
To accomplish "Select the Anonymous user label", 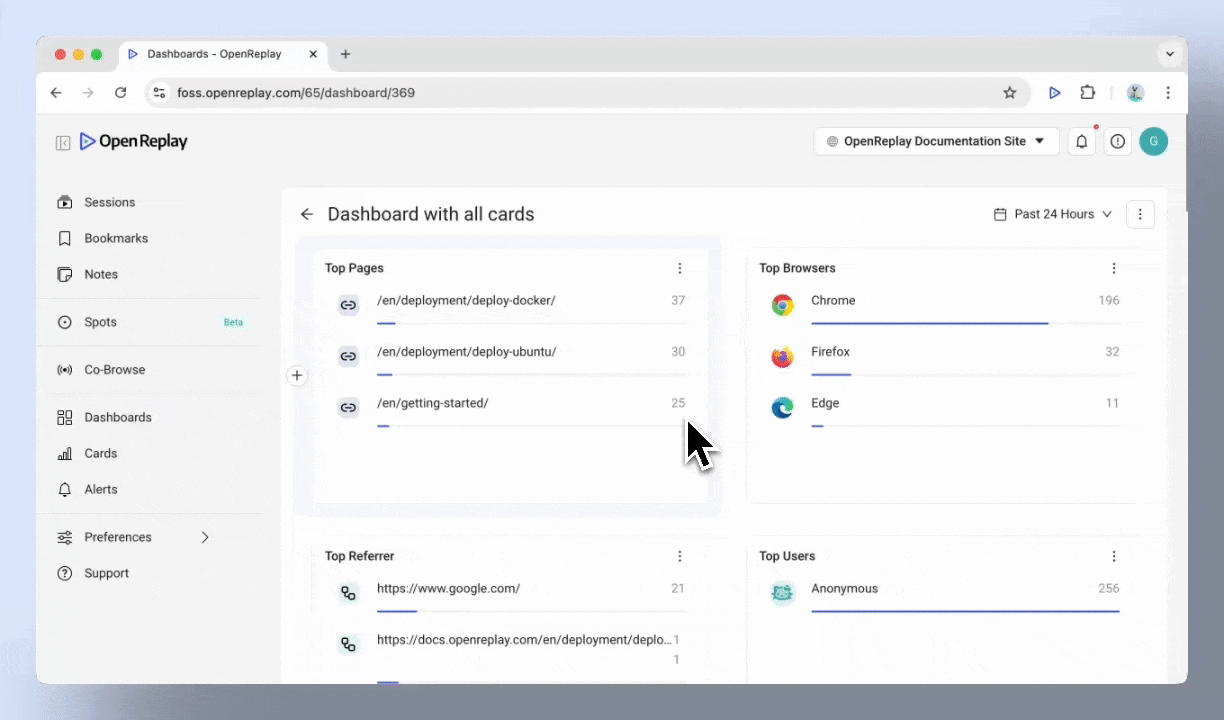I will 844,588.
